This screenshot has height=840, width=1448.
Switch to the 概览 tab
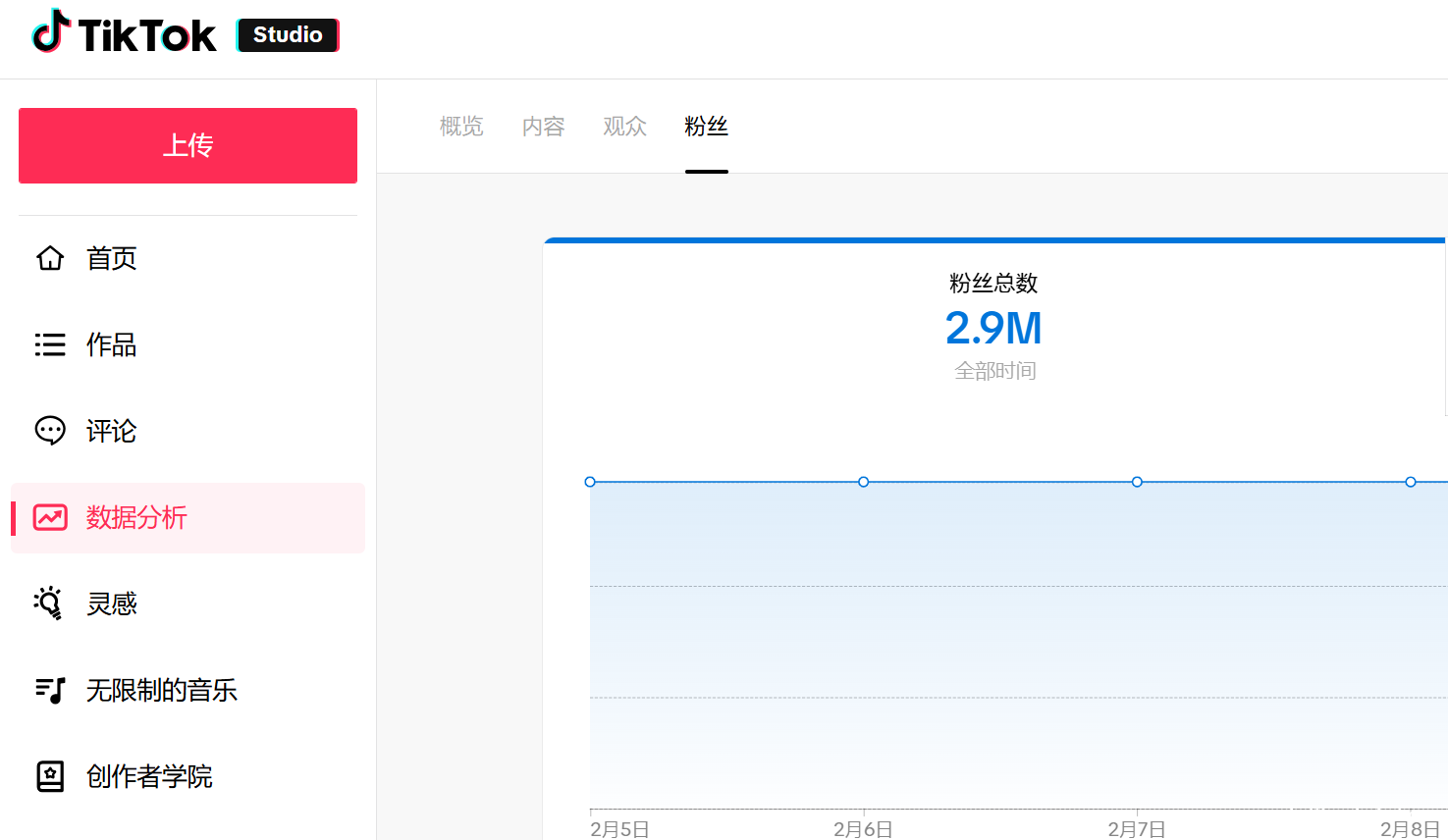(x=461, y=127)
